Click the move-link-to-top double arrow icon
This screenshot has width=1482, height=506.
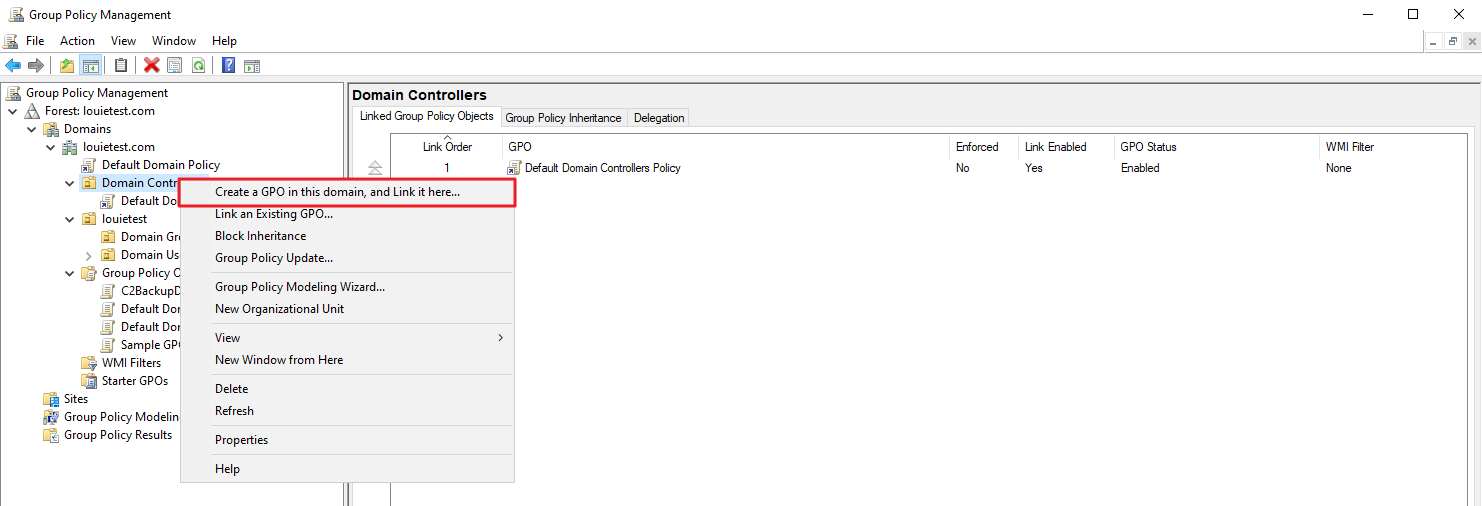pos(375,167)
